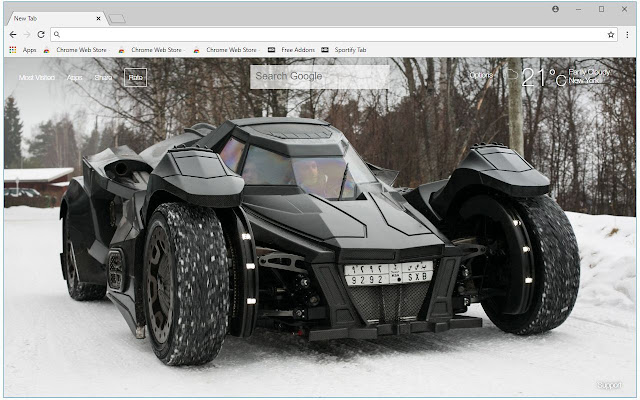Focus the browser address bar
640x400 pixels.
[334, 35]
